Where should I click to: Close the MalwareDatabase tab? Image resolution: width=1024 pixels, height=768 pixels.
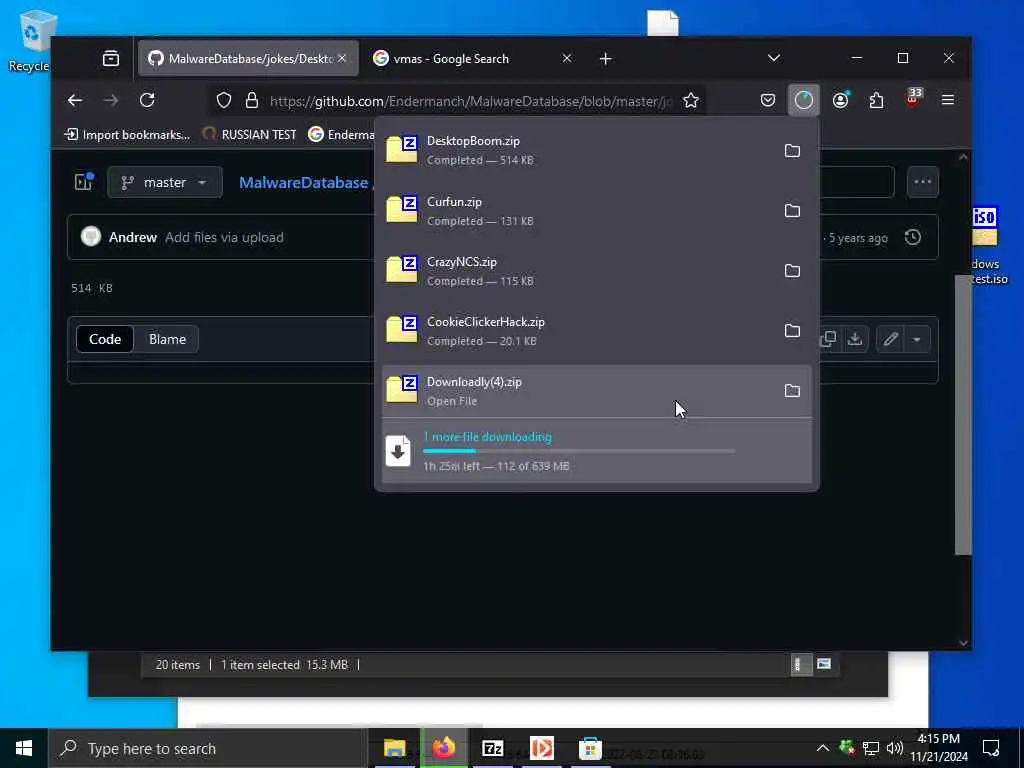click(342, 59)
